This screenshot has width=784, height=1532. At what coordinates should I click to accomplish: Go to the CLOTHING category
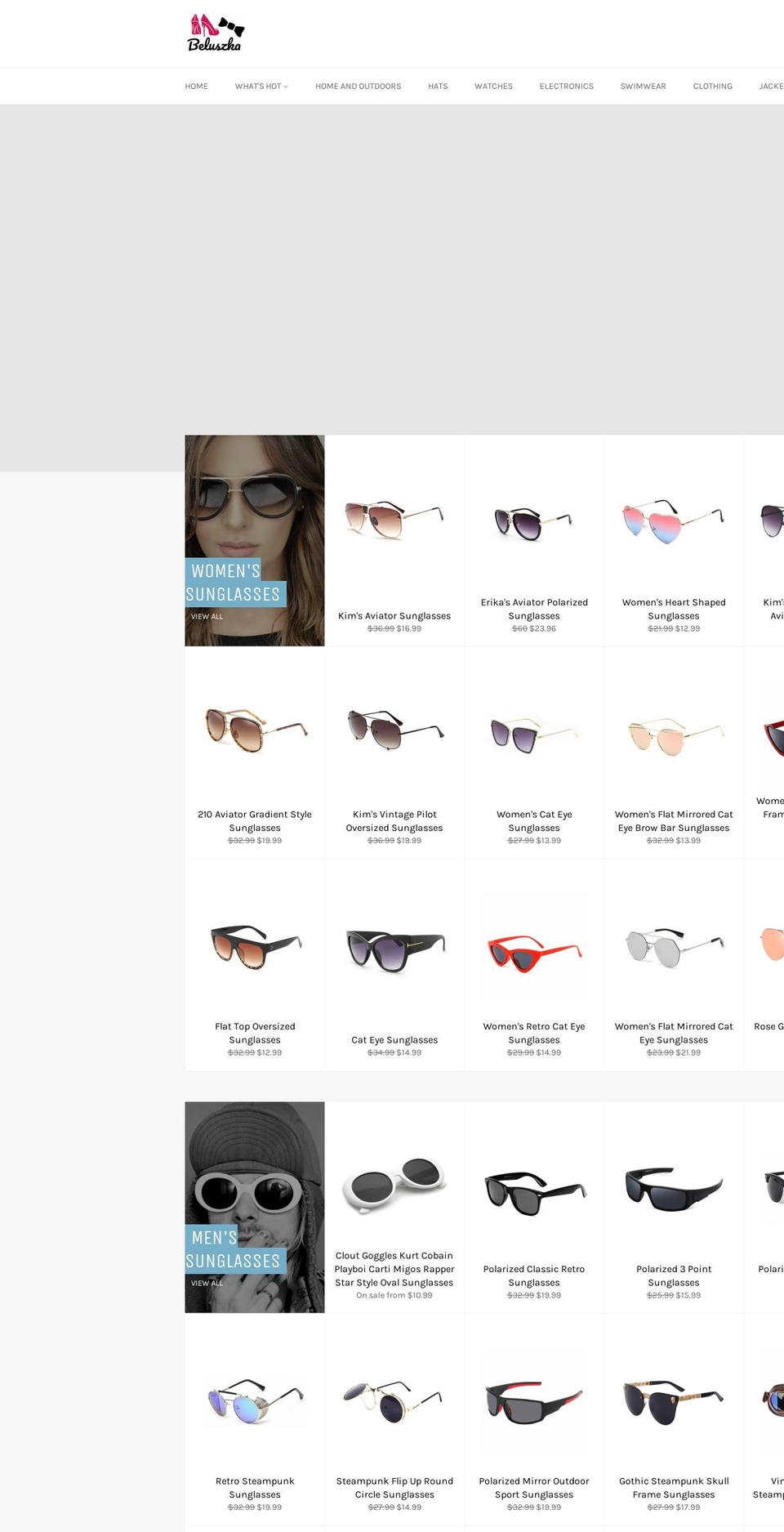[712, 86]
